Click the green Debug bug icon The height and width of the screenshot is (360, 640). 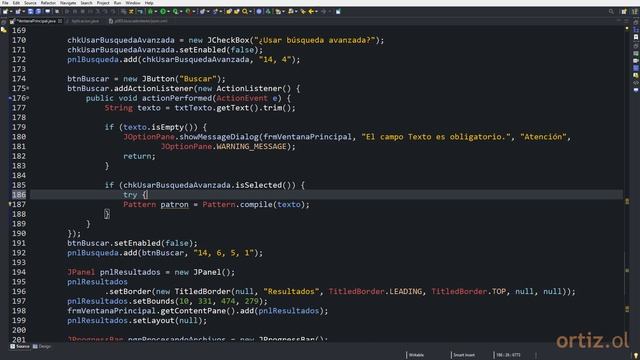tap(150, 11)
